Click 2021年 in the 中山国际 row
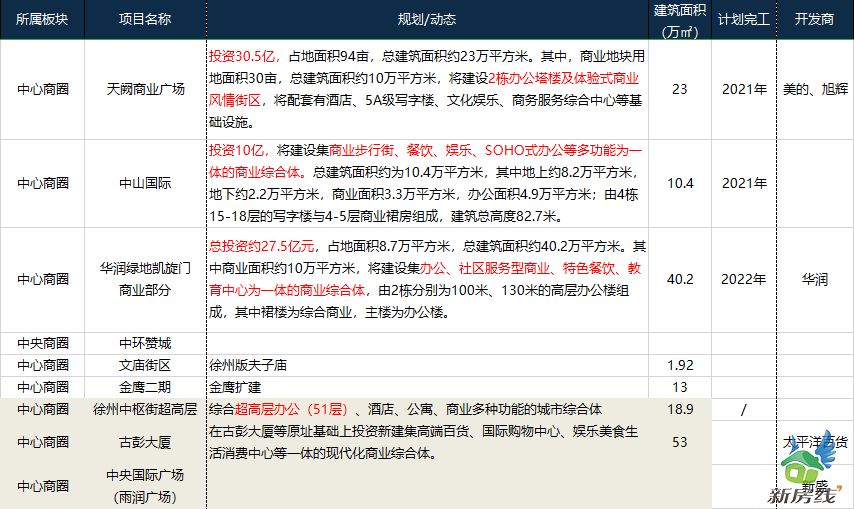The image size is (854, 509). click(x=744, y=183)
